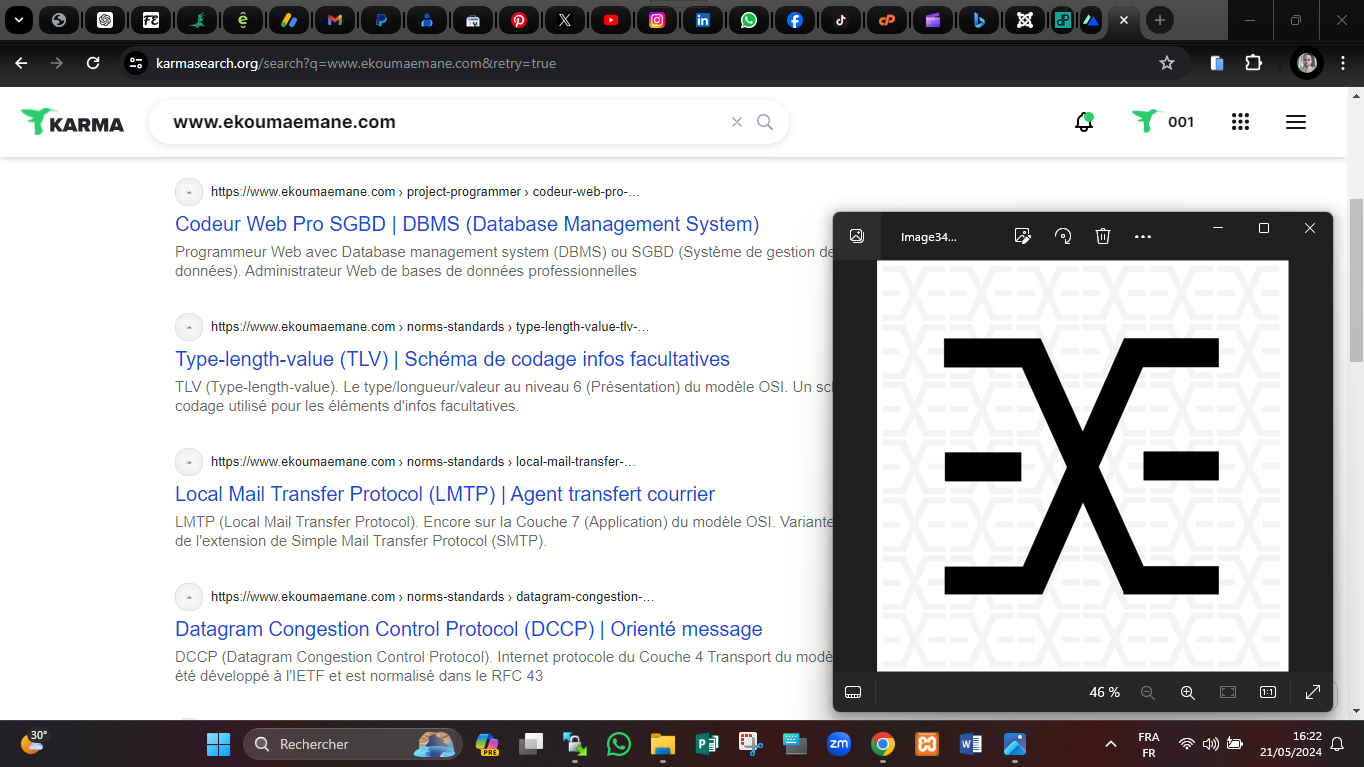Switch to the Pinterest tab
This screenshot has height=767, width=1364.
tap(519, 20)
